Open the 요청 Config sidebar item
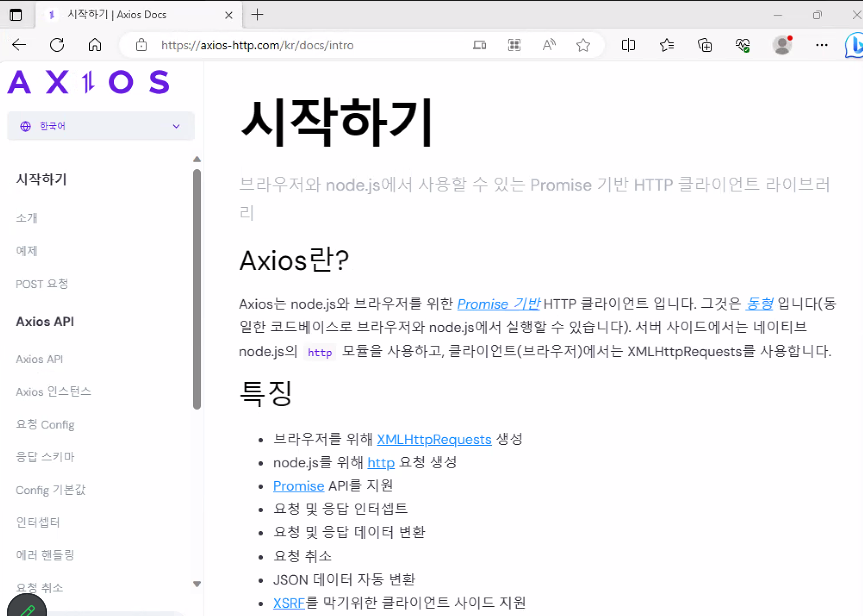Screen dimensions: 863x616 [x=45, y=424]
